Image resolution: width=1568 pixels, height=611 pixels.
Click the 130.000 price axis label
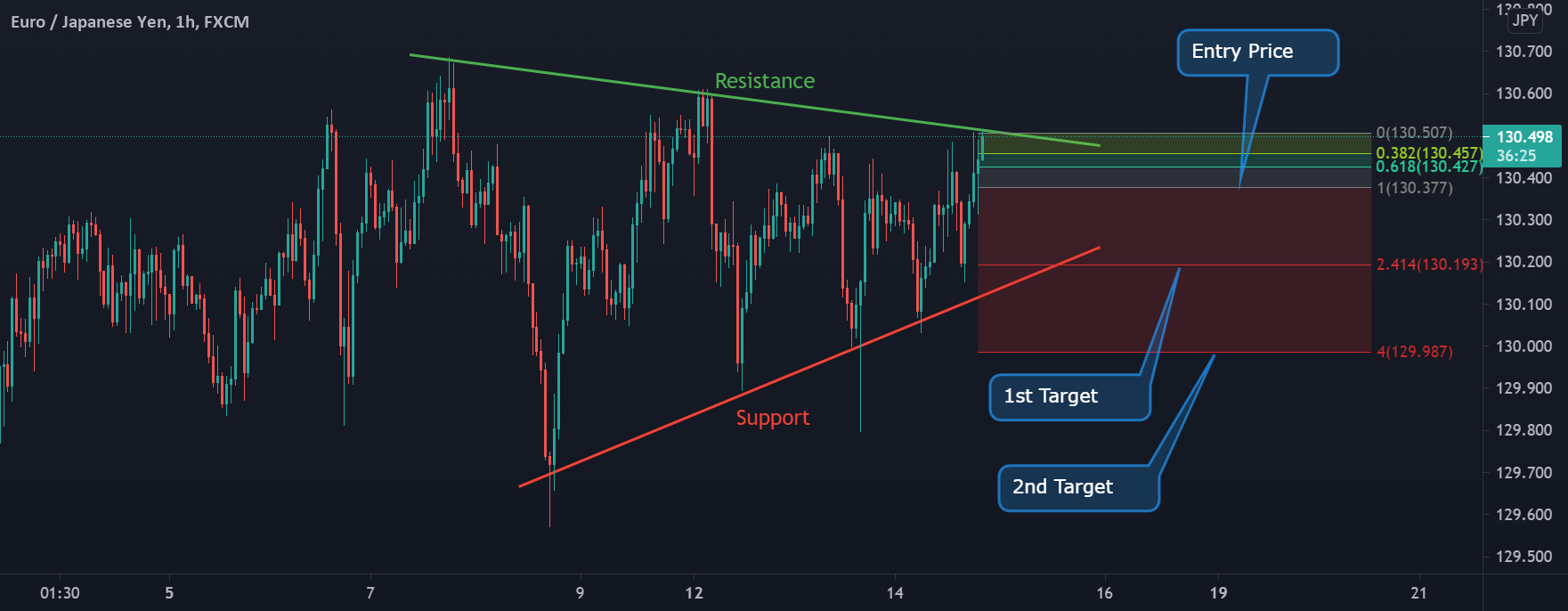[1524, 346]
